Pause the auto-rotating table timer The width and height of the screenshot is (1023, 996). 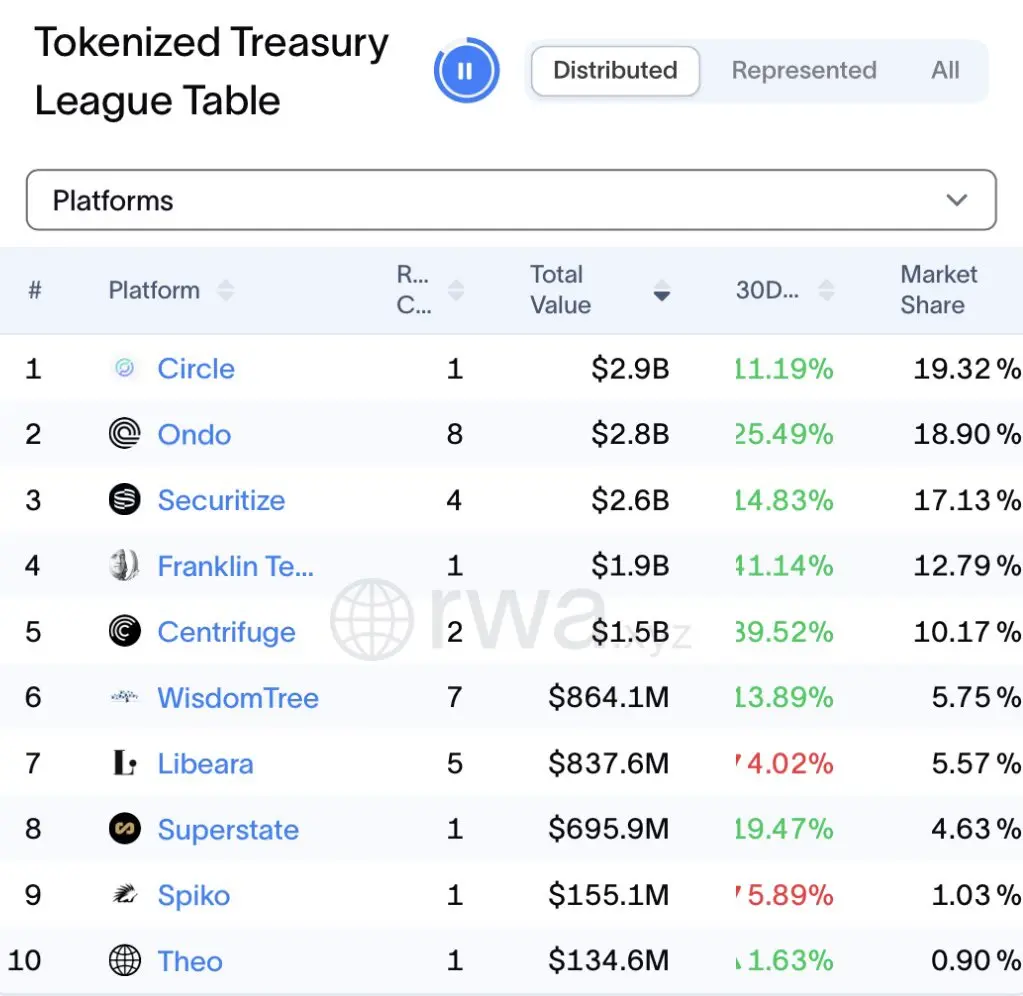(x=465, y=71)
